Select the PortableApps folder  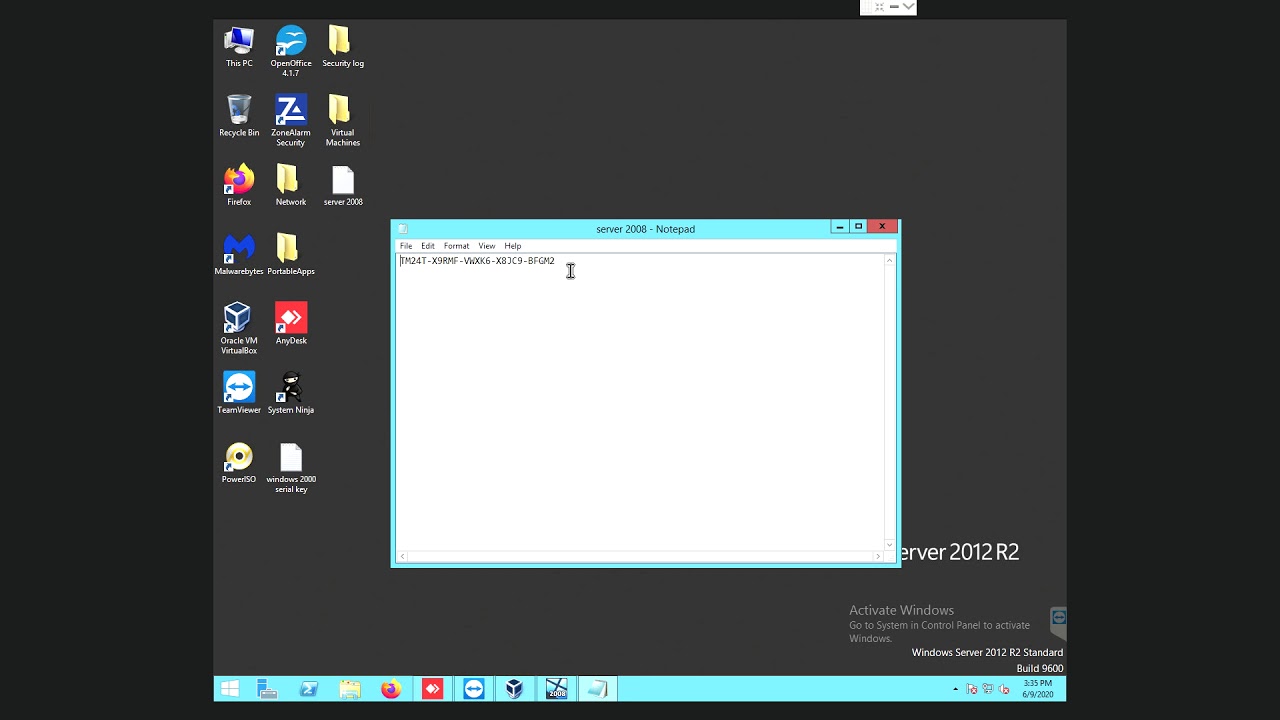coord(291,254)
